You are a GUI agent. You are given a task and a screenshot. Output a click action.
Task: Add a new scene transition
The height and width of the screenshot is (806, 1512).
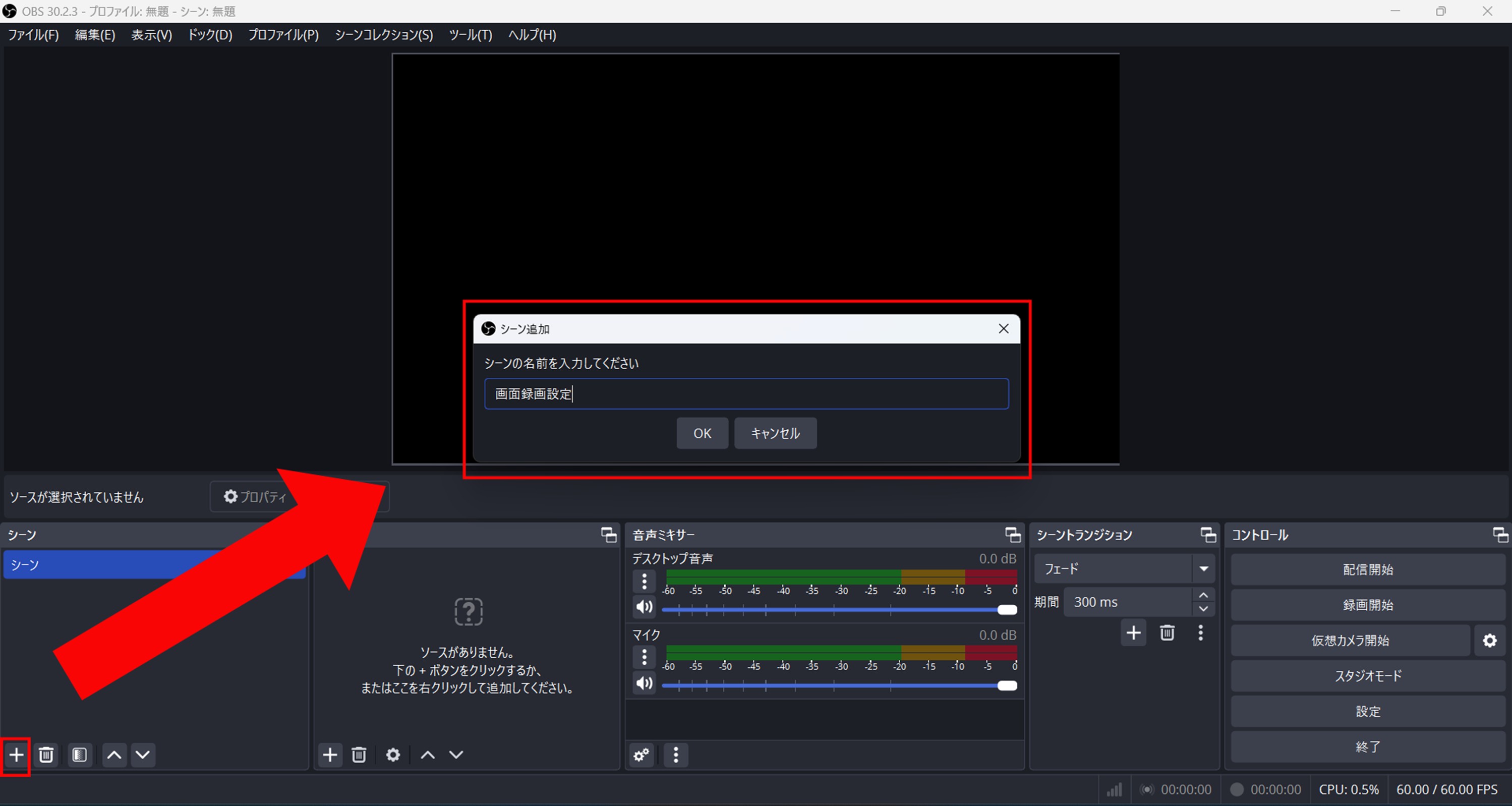point(1133,632)
